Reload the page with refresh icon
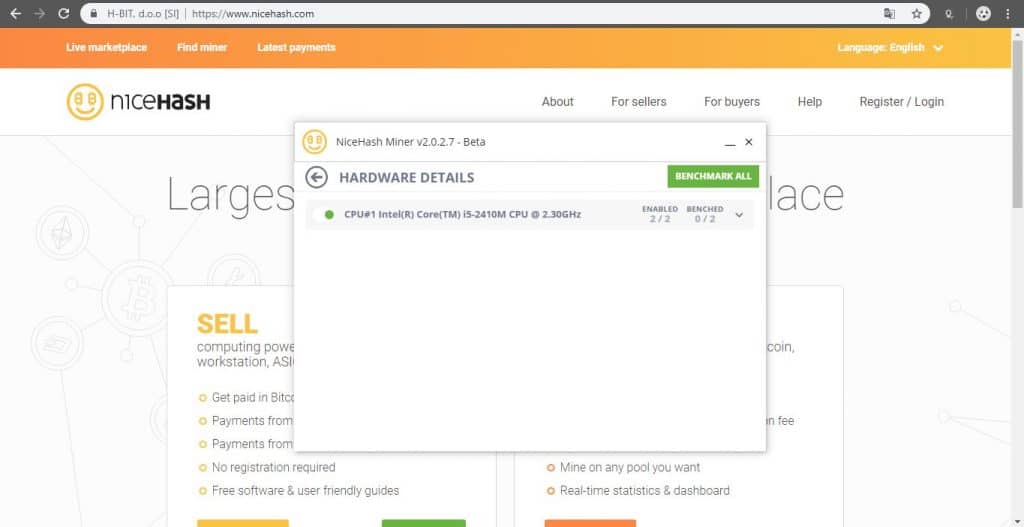This screenshot has width=1024, height=527. click(63, 14)
